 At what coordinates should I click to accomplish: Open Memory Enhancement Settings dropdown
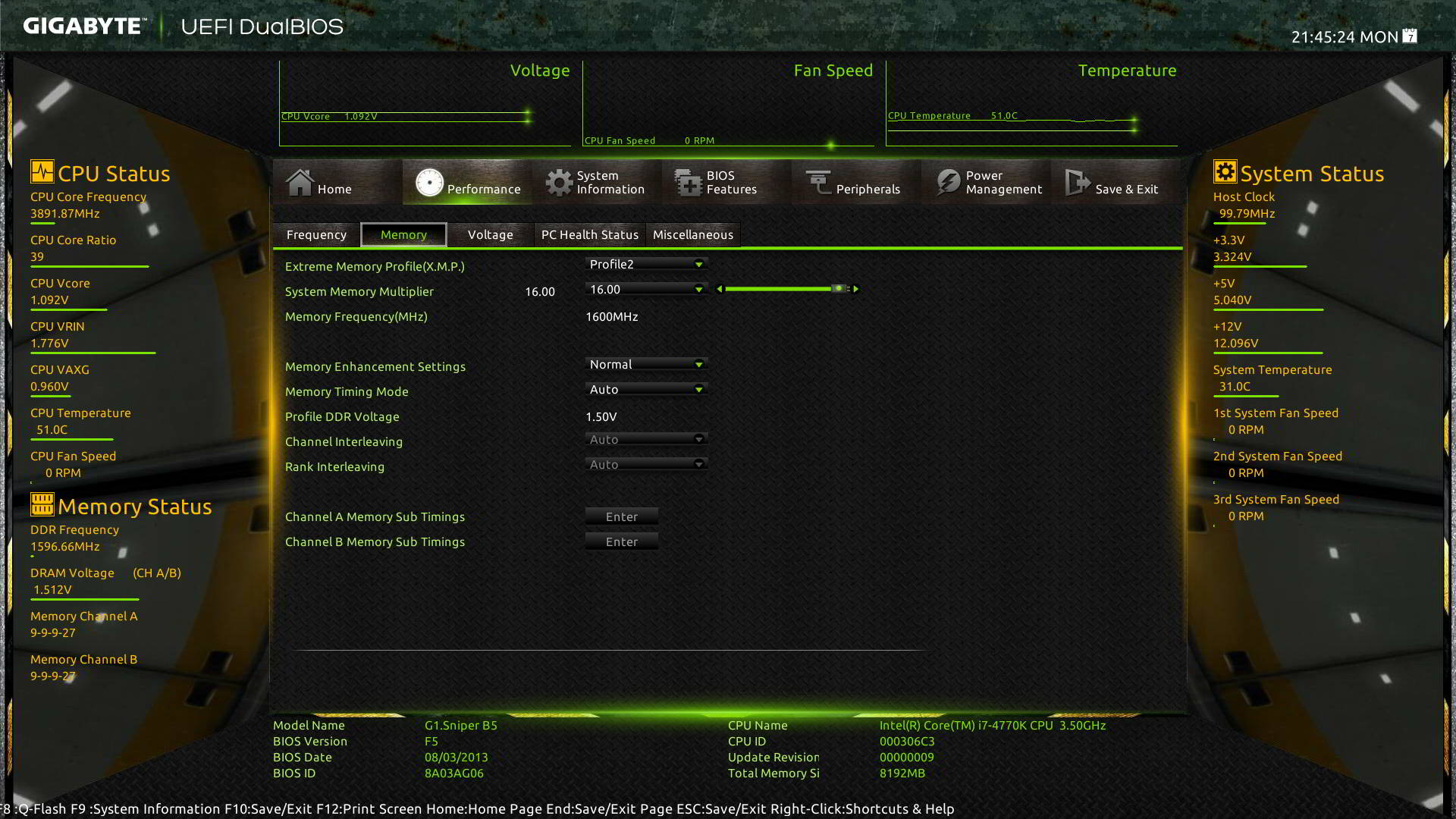click(646, 364)
